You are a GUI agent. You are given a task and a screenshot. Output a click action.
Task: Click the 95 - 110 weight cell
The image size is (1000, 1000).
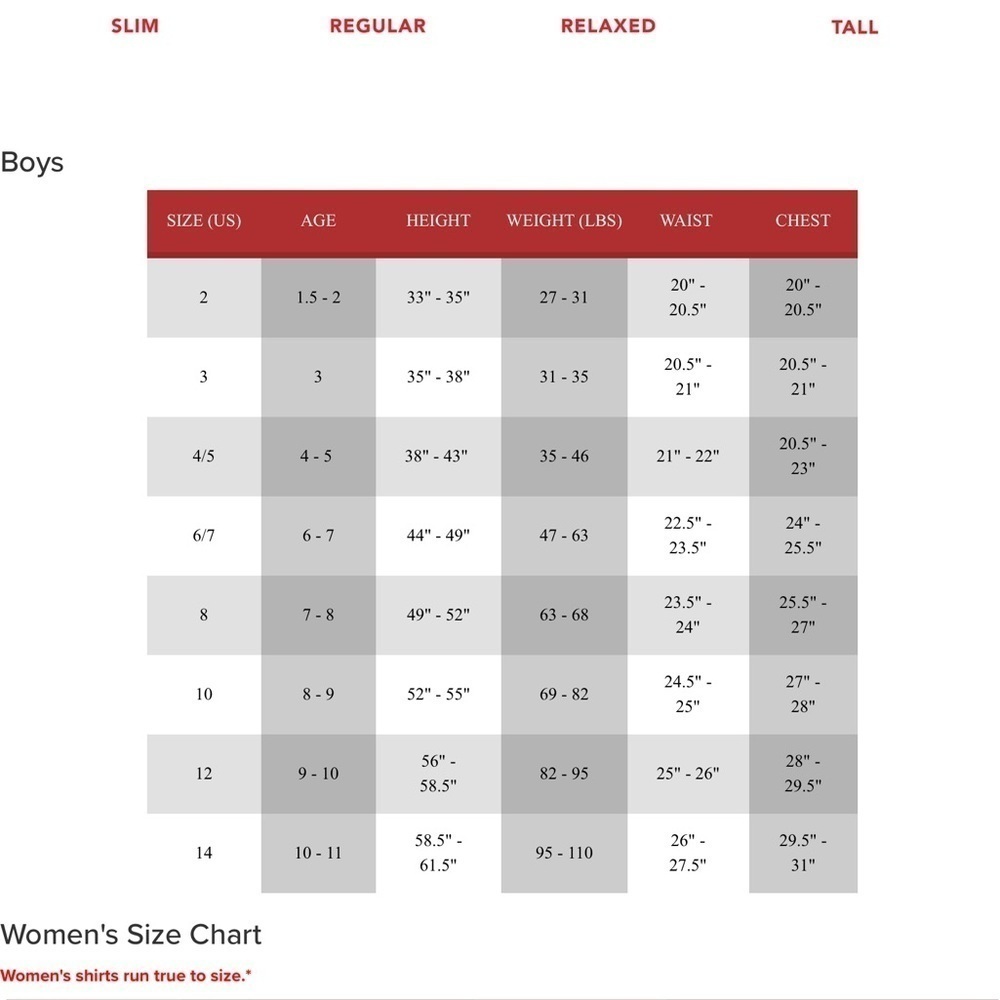coord(564,853)
